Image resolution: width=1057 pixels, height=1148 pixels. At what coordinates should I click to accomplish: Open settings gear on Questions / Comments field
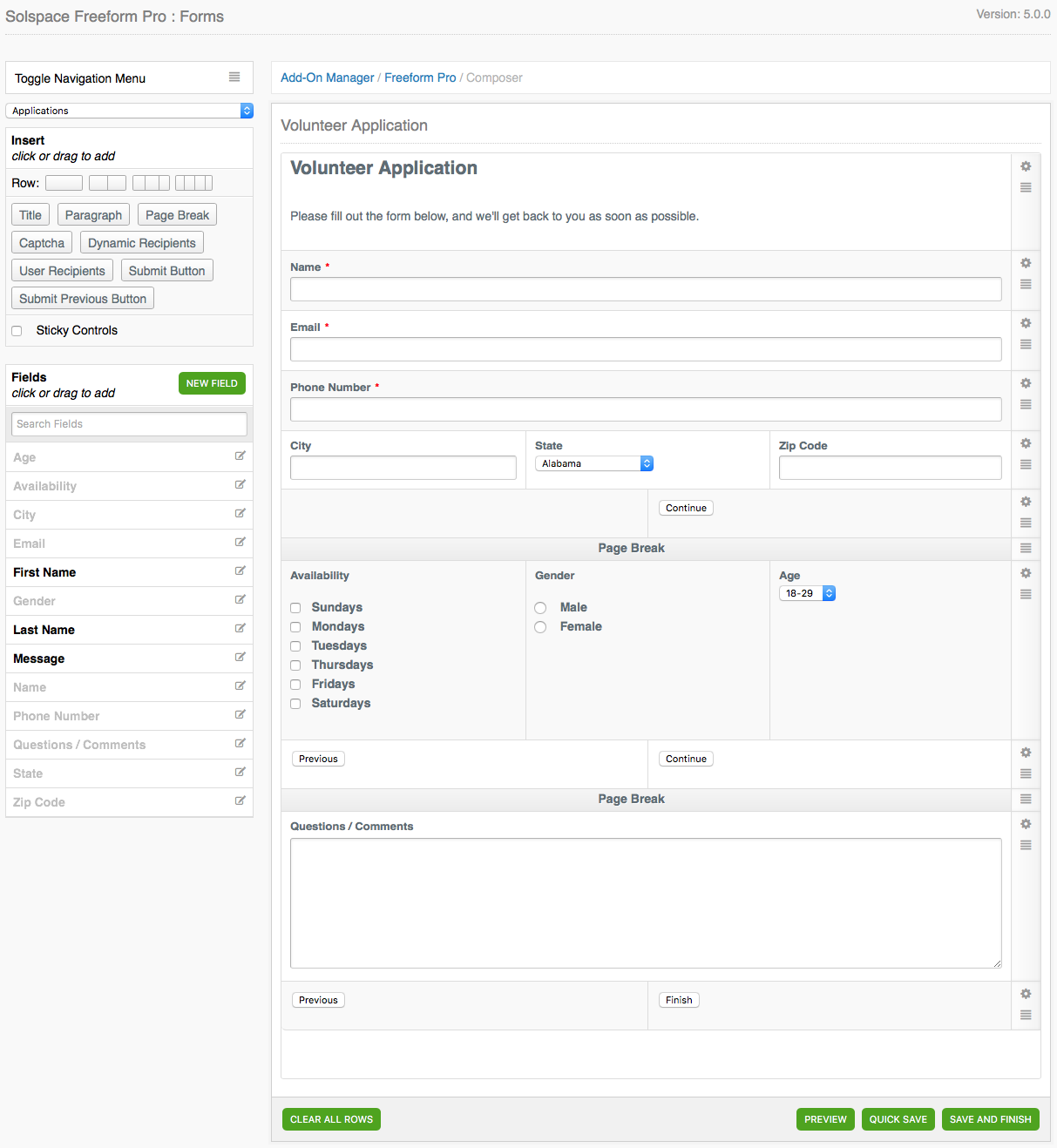[x=1026, y=824]
